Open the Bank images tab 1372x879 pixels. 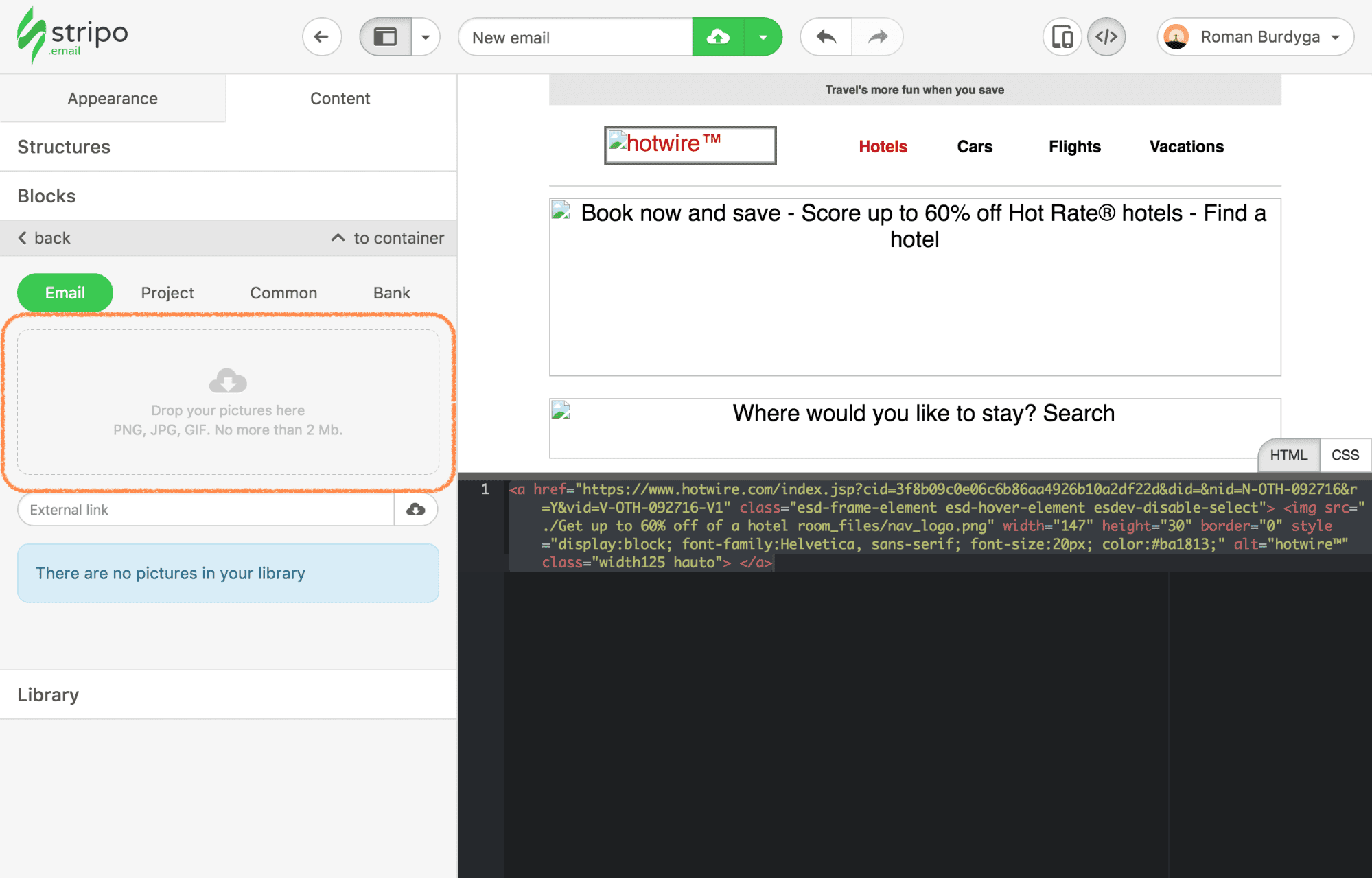(391, 292)
